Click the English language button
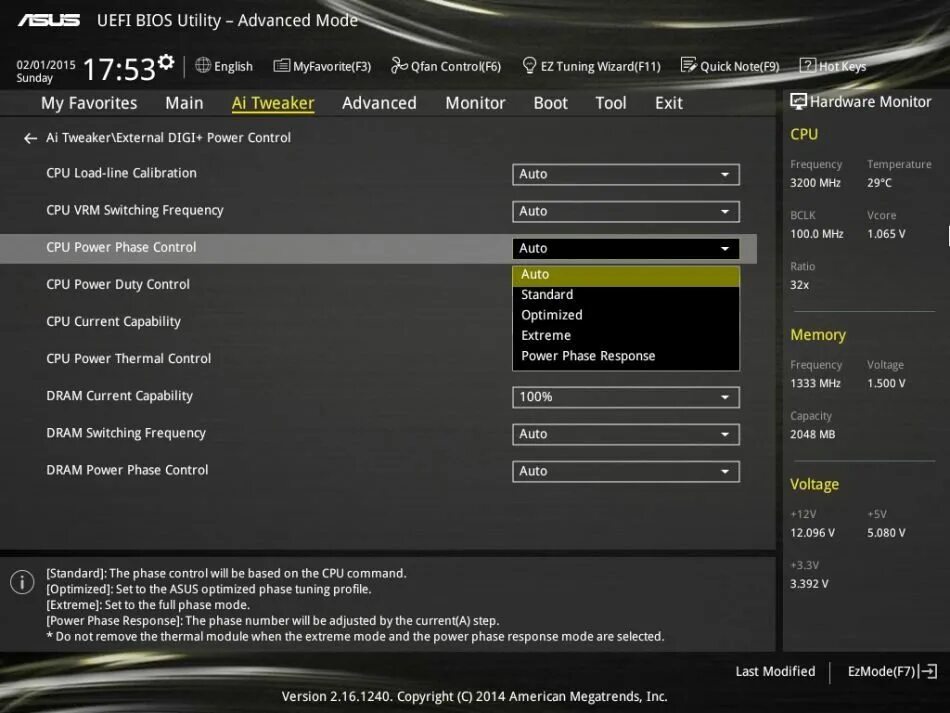The height and width of the screenshot is (713, 950). click(224, 66)
